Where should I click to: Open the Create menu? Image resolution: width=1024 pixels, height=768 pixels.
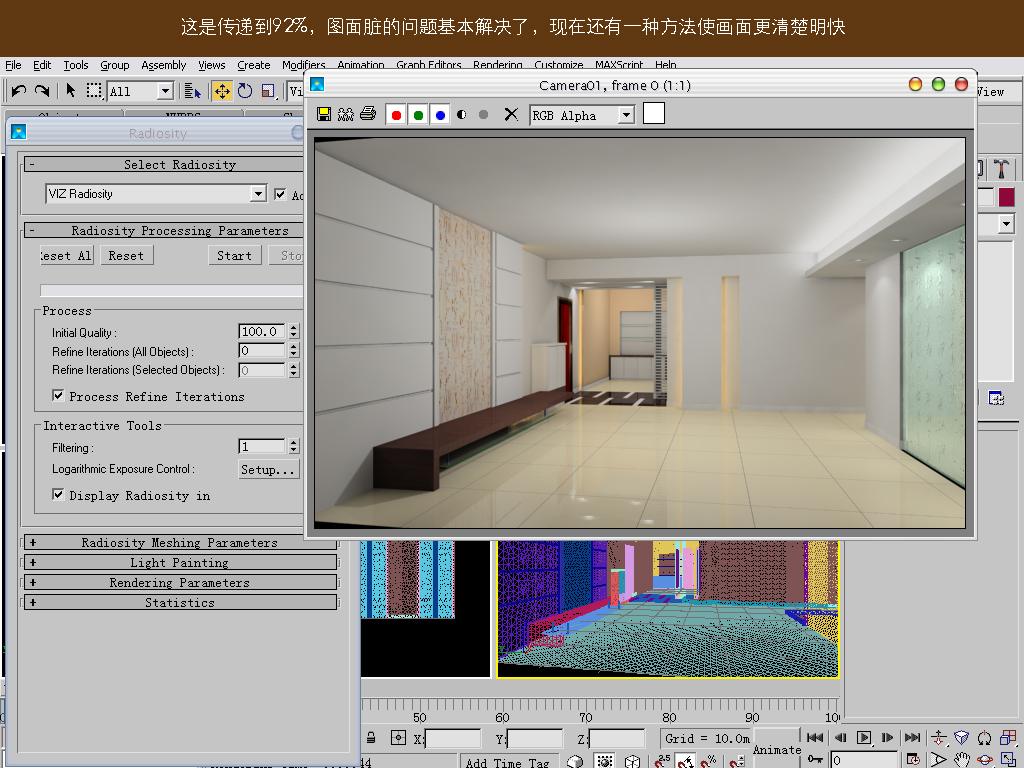253,65
